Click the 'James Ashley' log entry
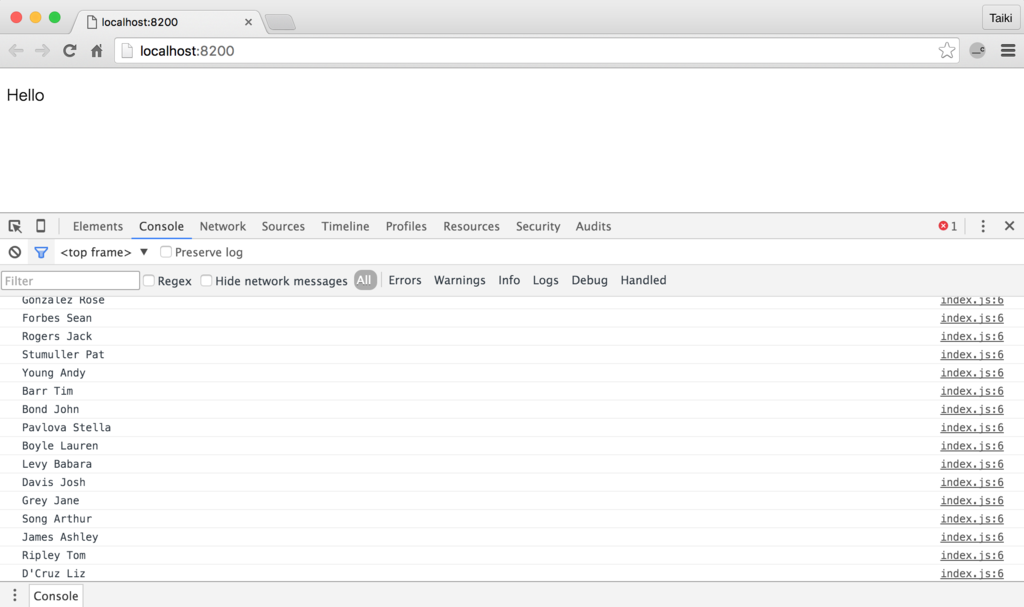1024x607 pixels. coord(60,538)
